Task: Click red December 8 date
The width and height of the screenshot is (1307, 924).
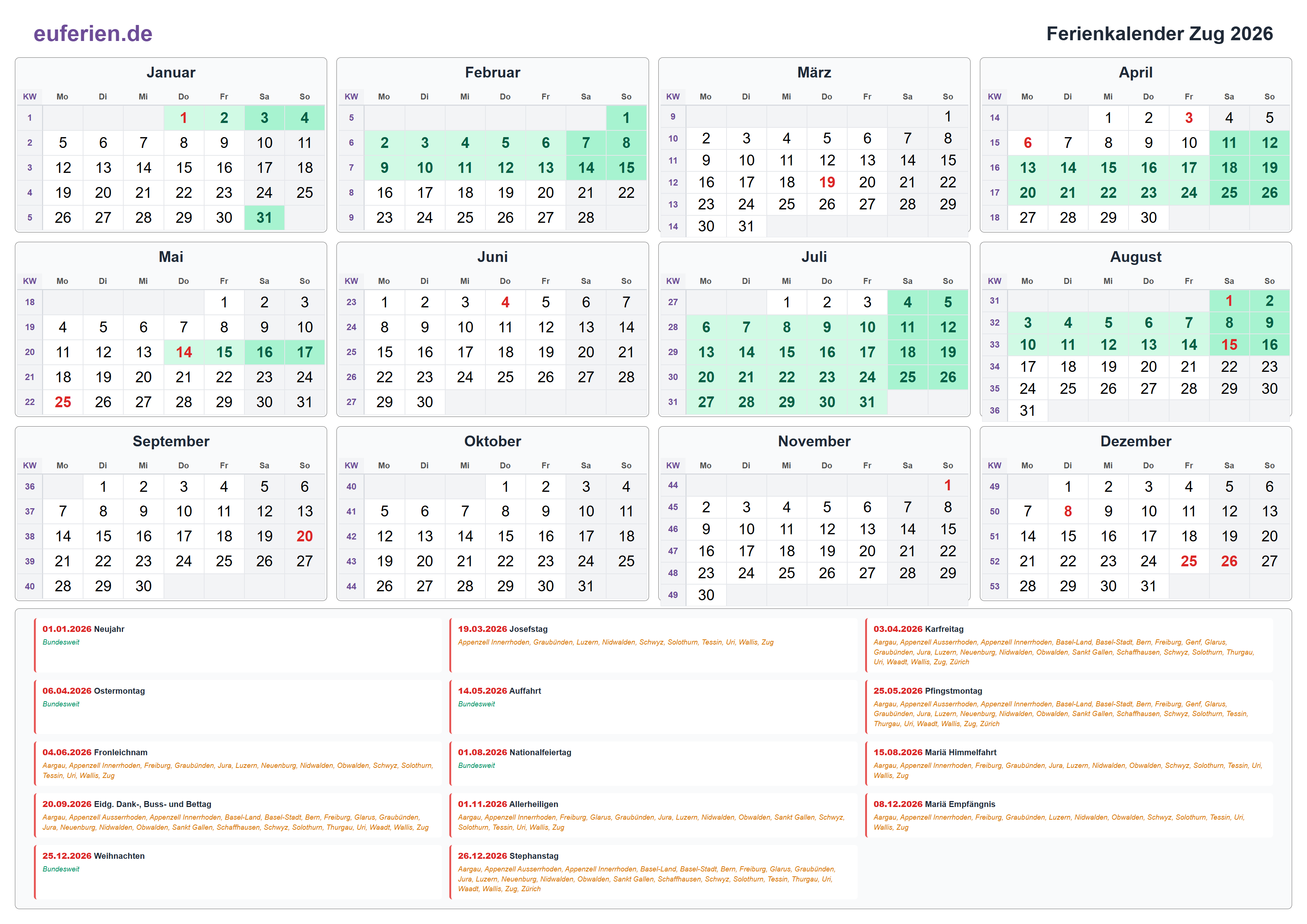Action: pos(1068,511)
